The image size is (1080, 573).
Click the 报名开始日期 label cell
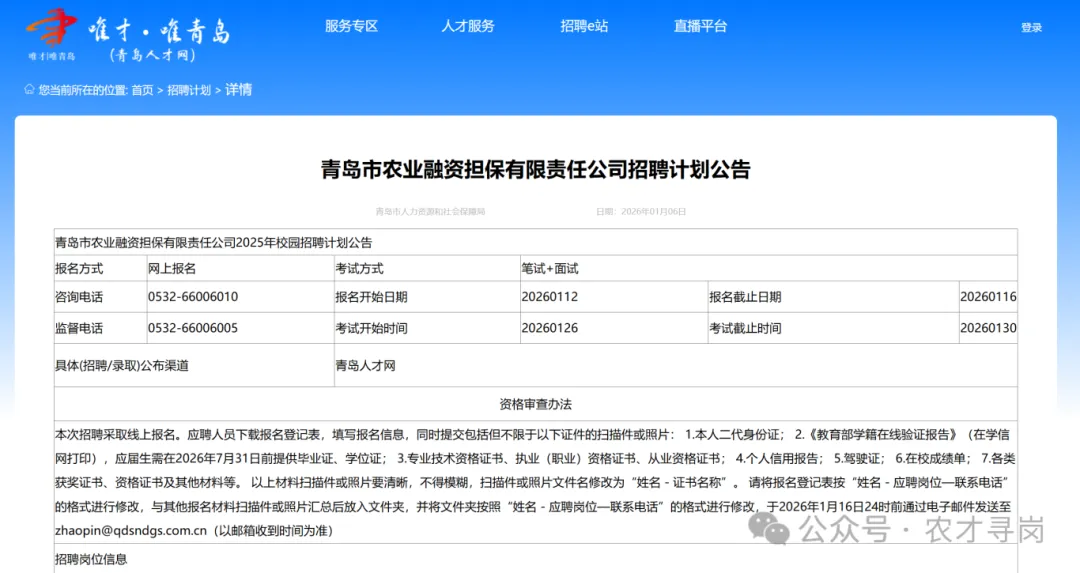pos(427,297)
